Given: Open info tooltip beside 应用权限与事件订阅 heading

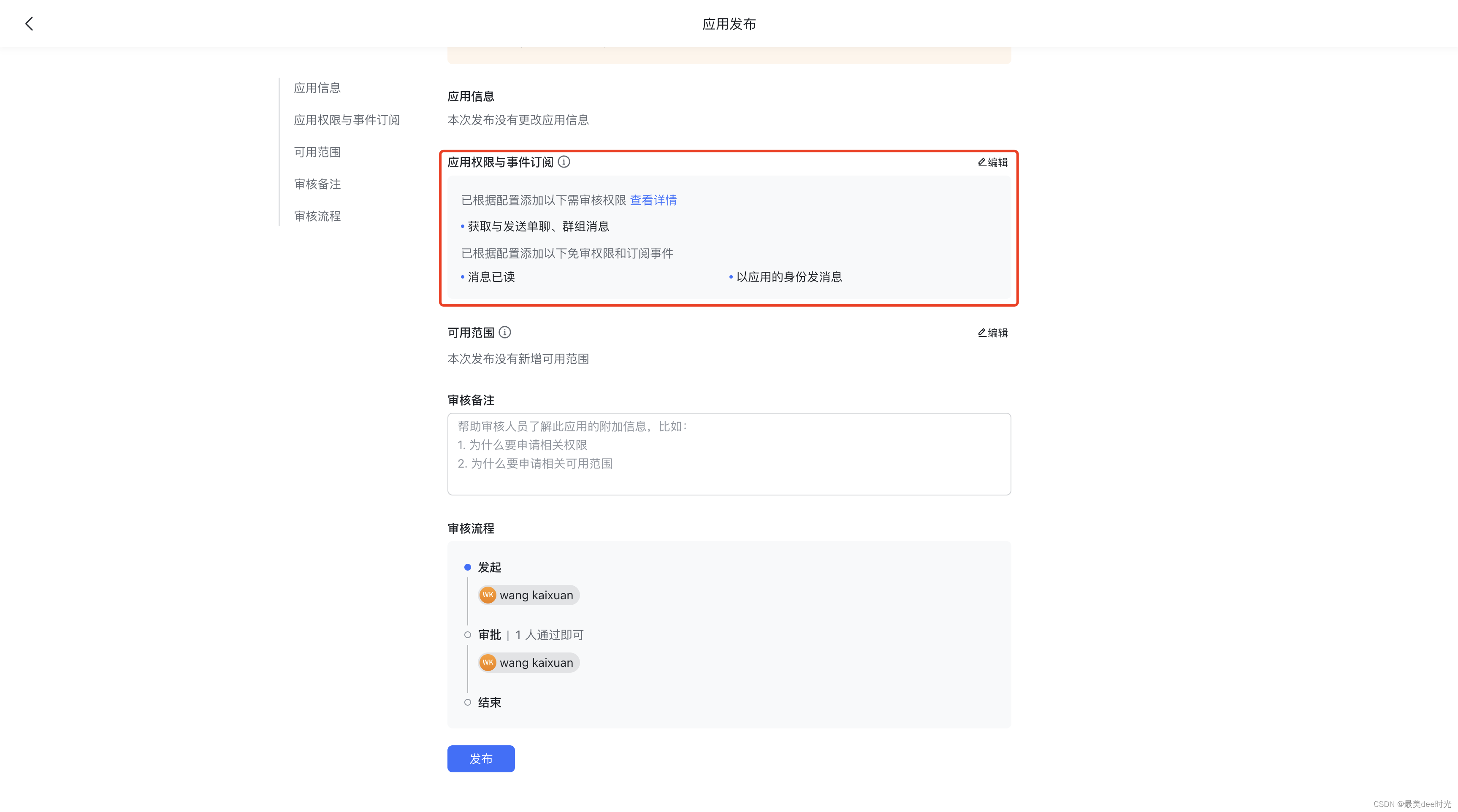Looking at the screenshot, I should pyautogui.click(x=564, y=162).
